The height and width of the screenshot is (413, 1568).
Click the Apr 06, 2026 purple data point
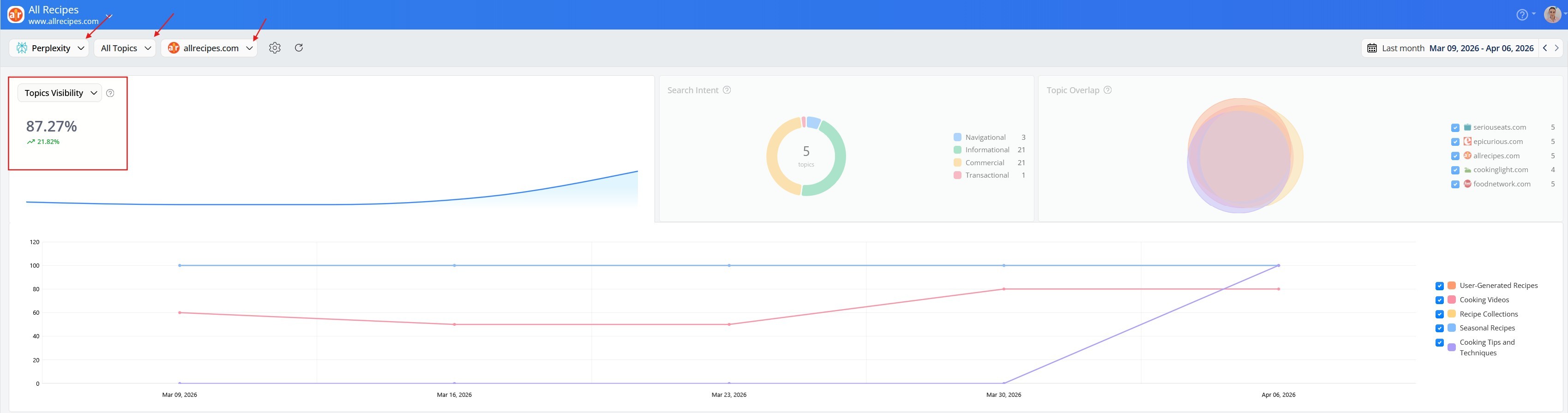(x=1279, y=265)
